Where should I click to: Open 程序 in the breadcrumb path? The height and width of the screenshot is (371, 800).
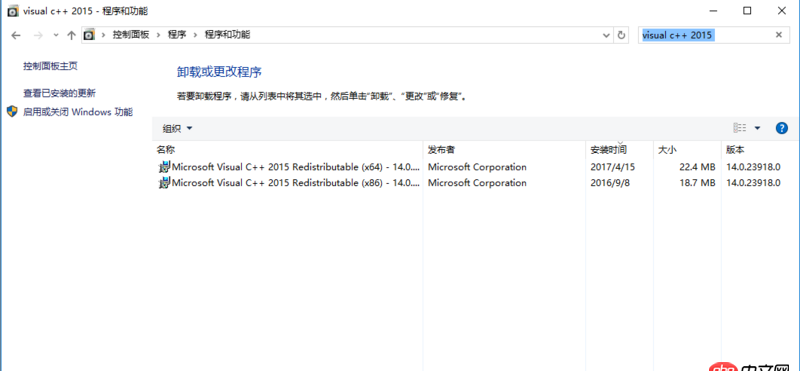pos(177,35)
